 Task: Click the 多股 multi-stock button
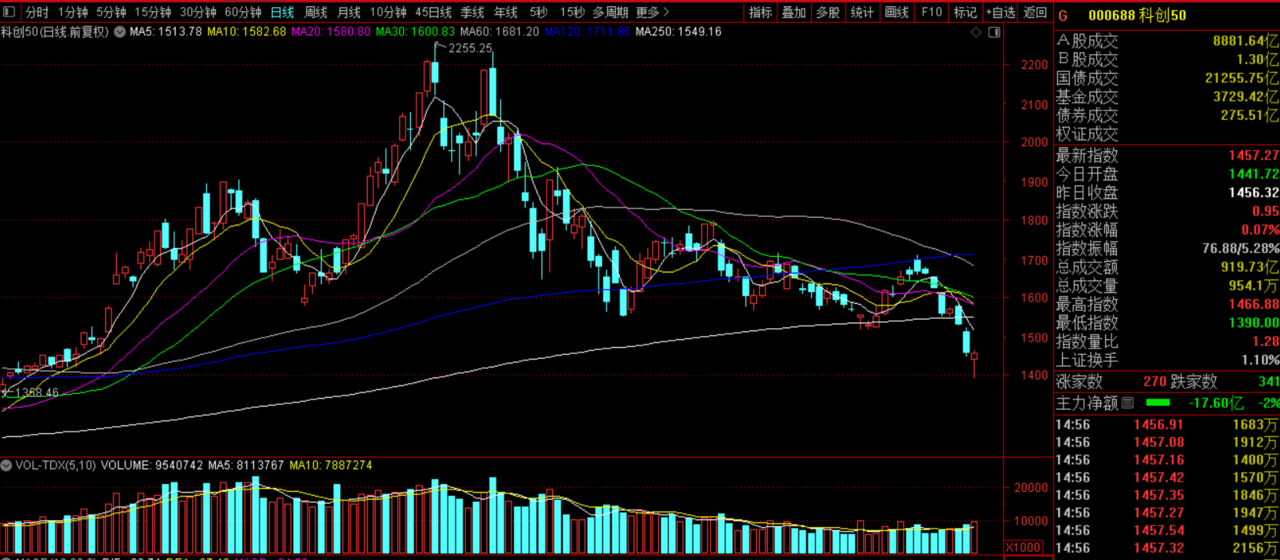(828, 13)
